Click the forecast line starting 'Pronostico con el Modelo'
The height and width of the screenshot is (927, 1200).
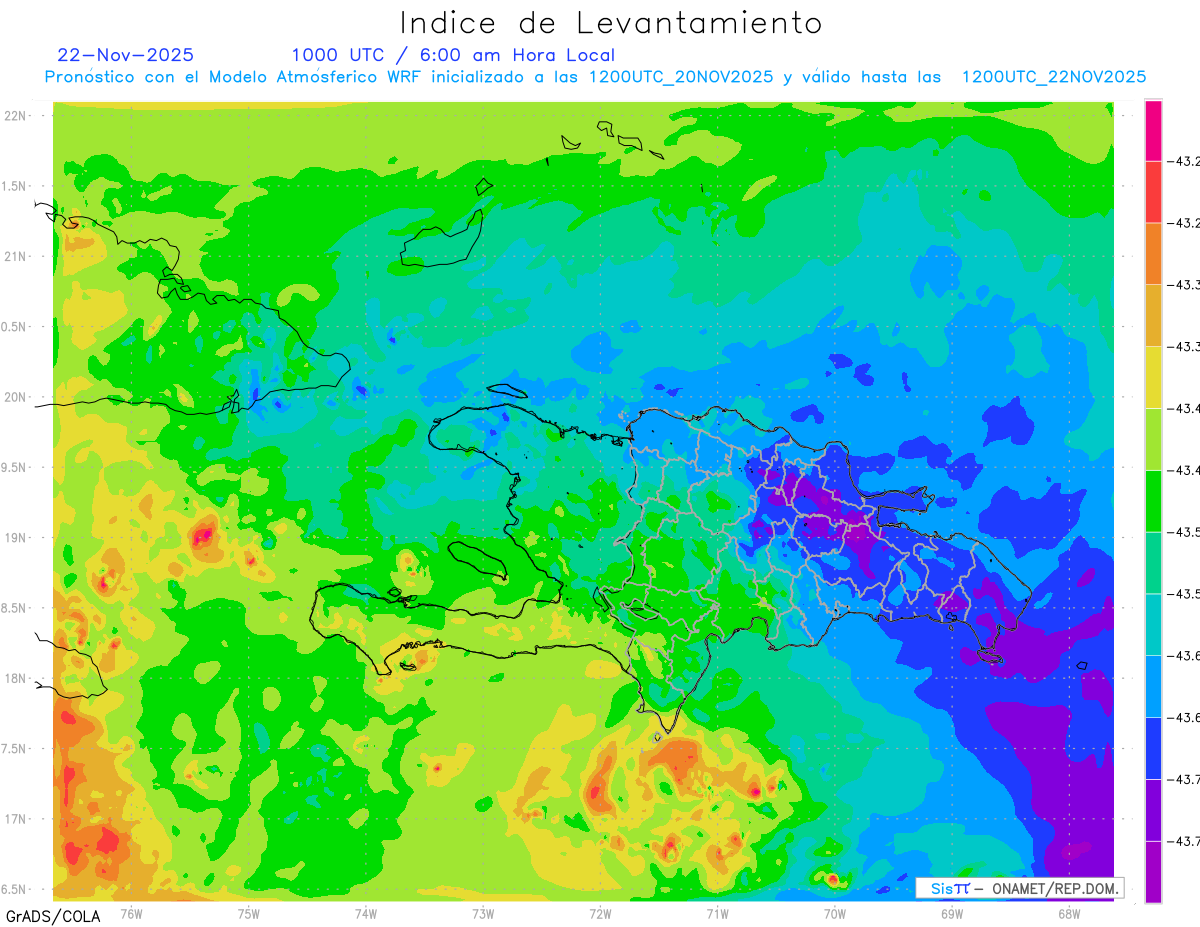pos(596,77)
